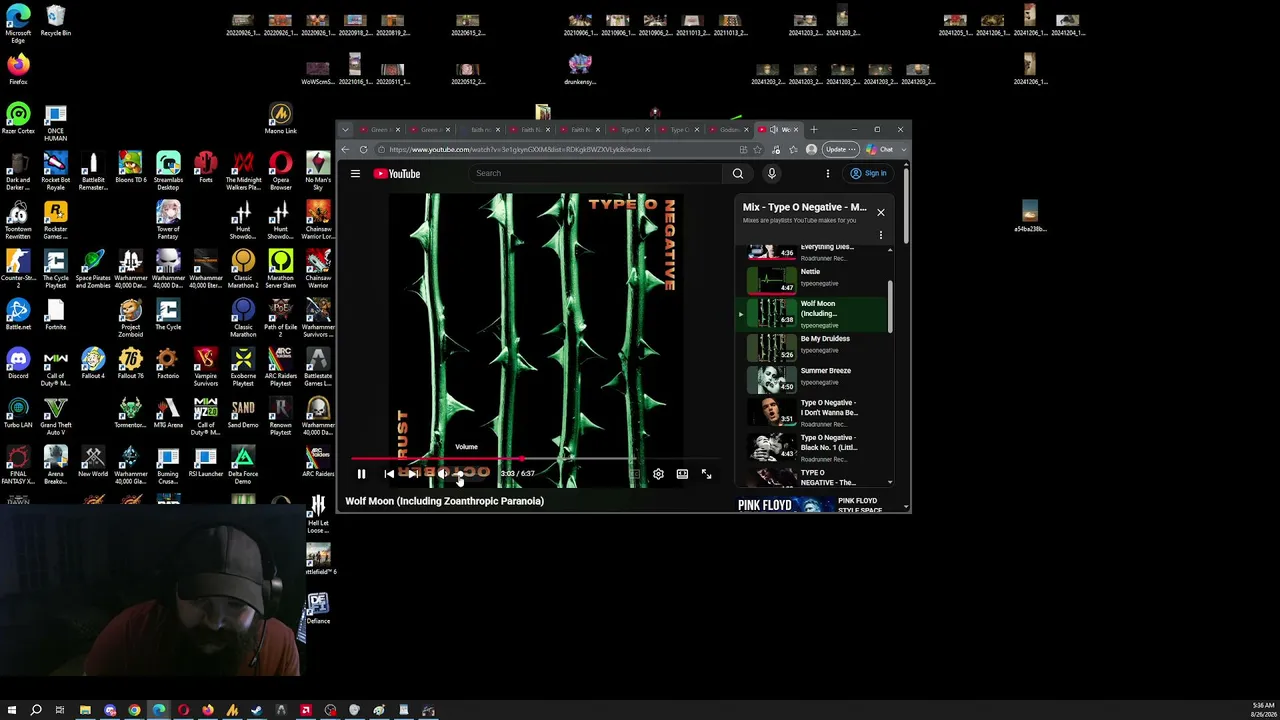This screenshot has width=1280, height=720.
Task: Toggle closed captions in the player
Action: pyautogui.click(x=634, y=474)
